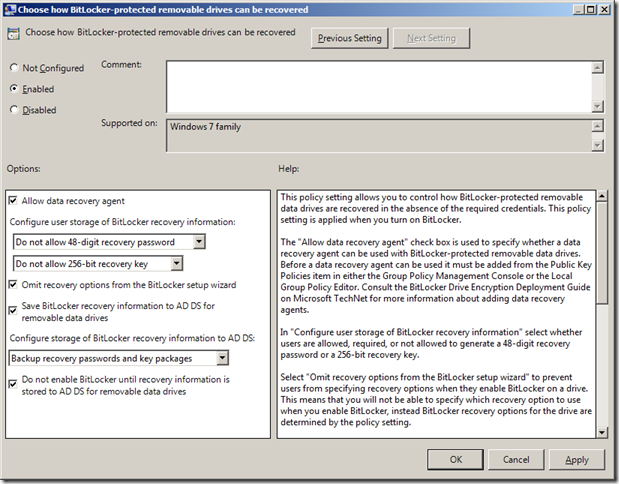Uncheck Do not enable BitLocker until stored
This screenshot has height=484, width=619.
[13, 381]
